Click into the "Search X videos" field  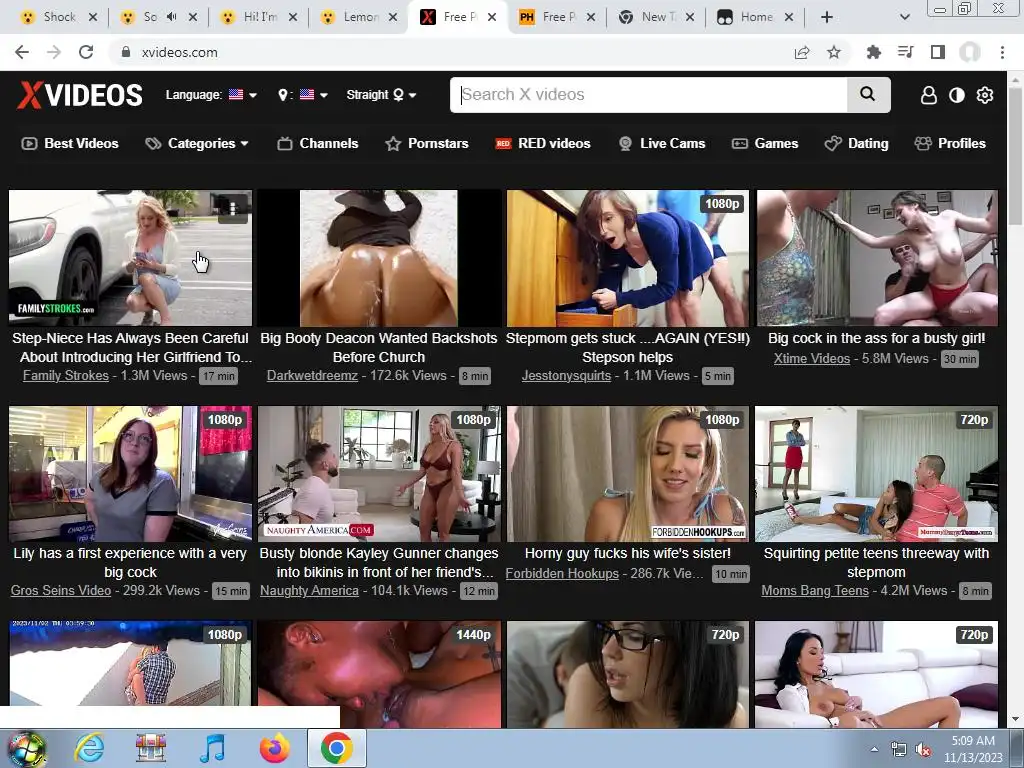[649, 95]
